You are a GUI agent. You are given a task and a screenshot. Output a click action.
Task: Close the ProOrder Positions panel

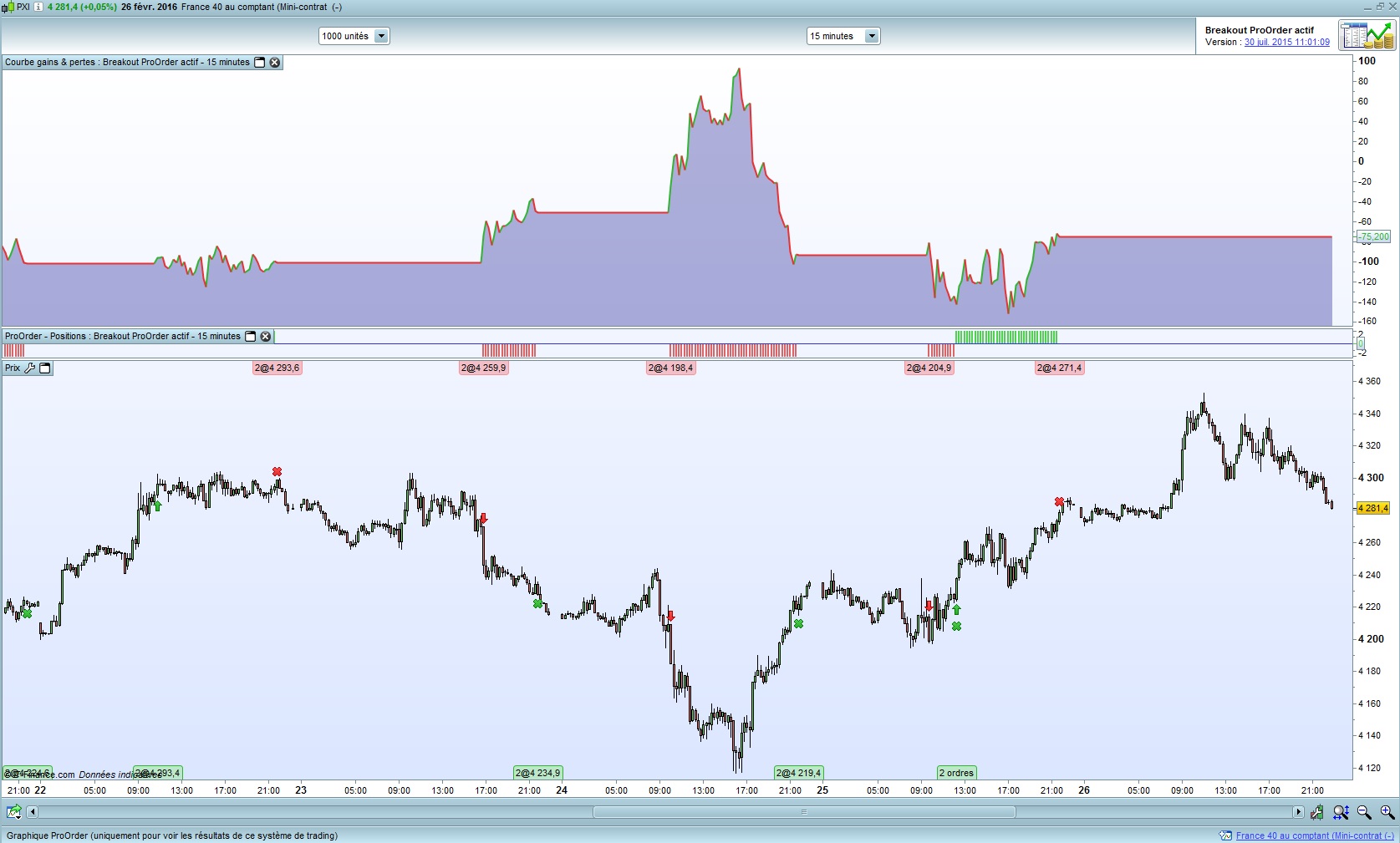pyautogui.click(x=266, y=337)
